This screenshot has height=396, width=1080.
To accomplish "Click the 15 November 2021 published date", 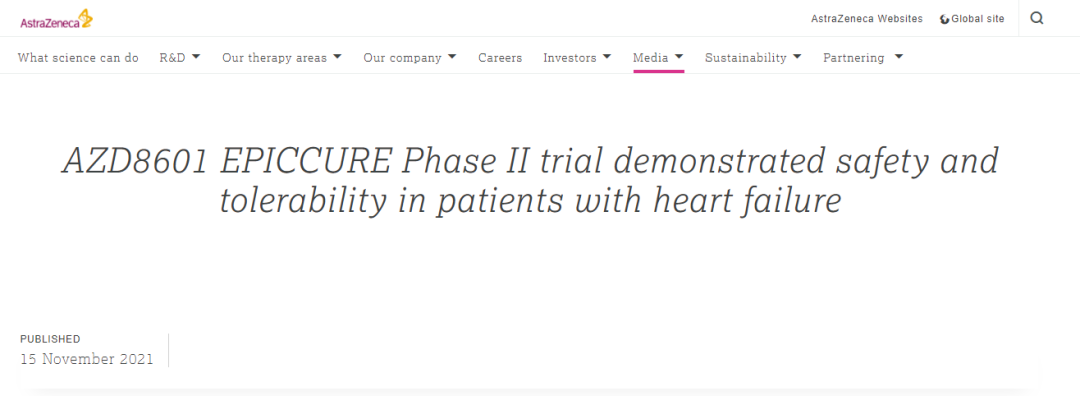I will click(x=87, y=359).
